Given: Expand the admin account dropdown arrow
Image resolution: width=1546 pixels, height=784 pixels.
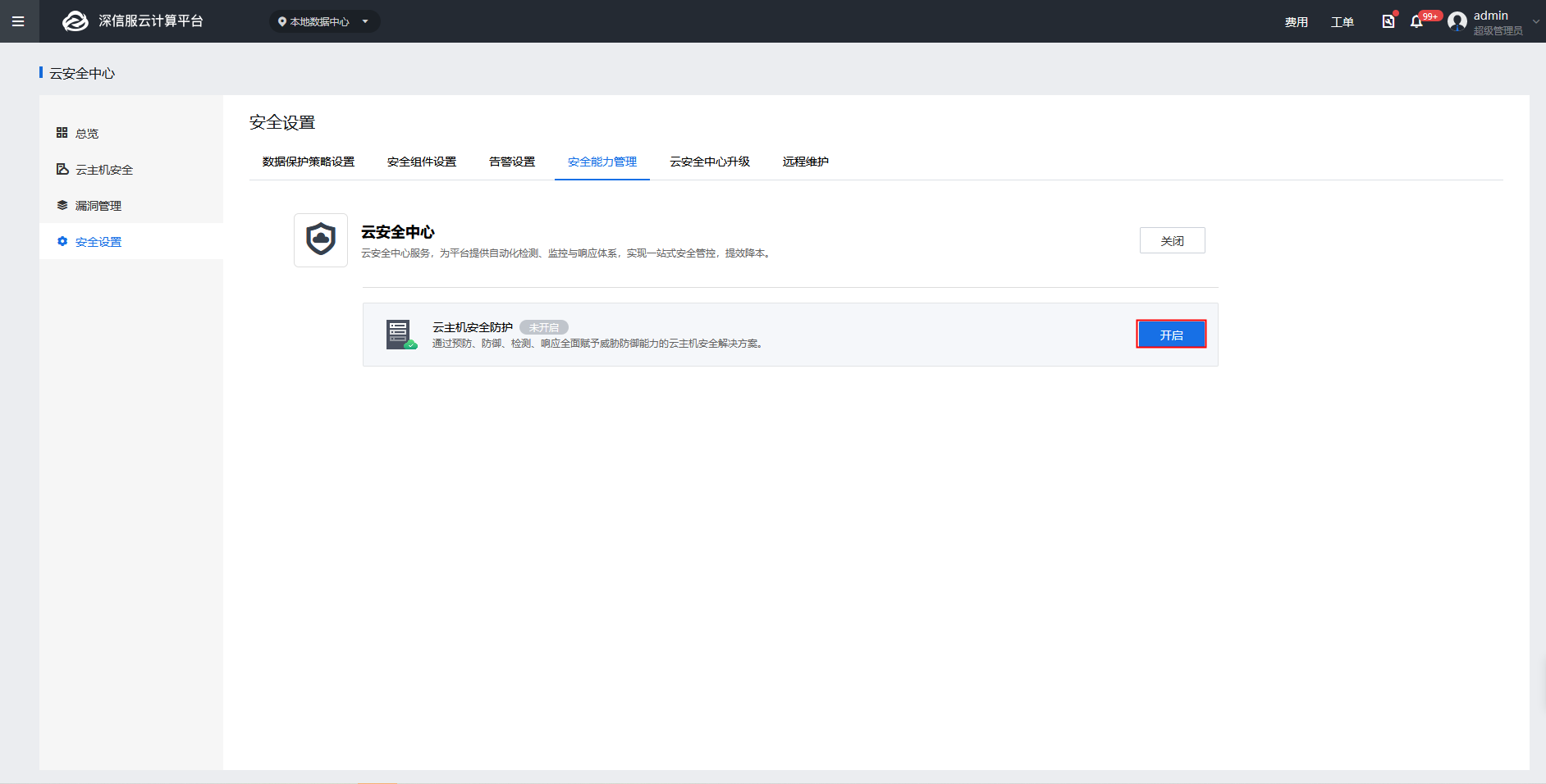Looking at the screenshot, I should [x=1535, y=22].
